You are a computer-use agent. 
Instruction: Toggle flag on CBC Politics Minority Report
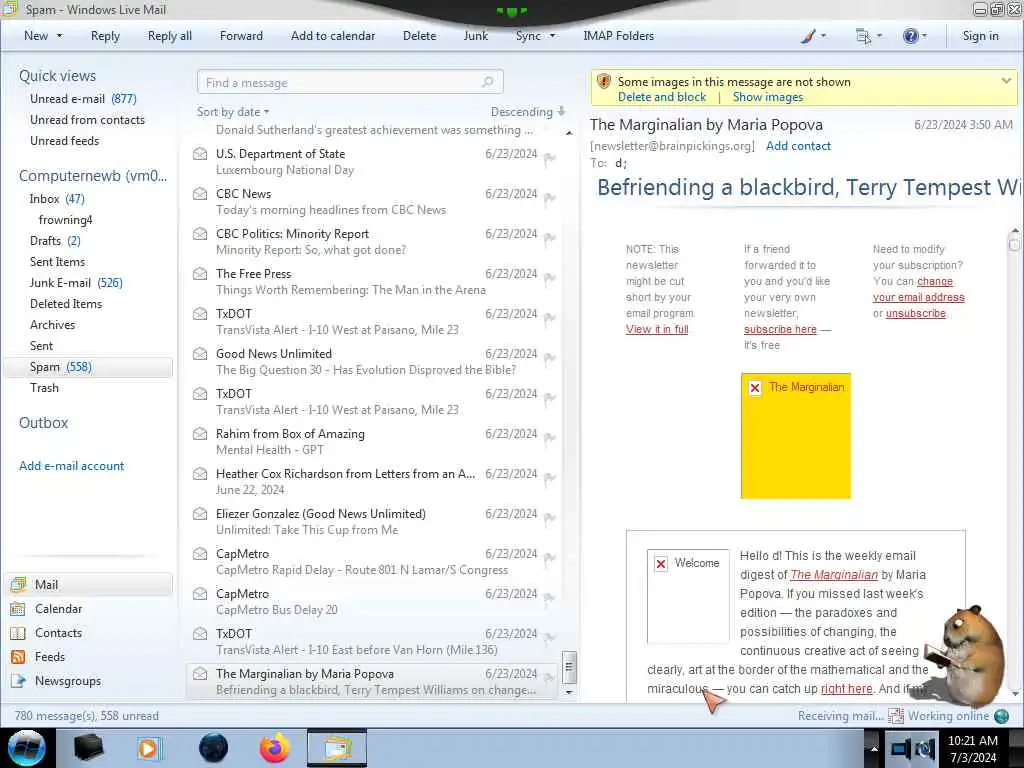coord(550,238)
